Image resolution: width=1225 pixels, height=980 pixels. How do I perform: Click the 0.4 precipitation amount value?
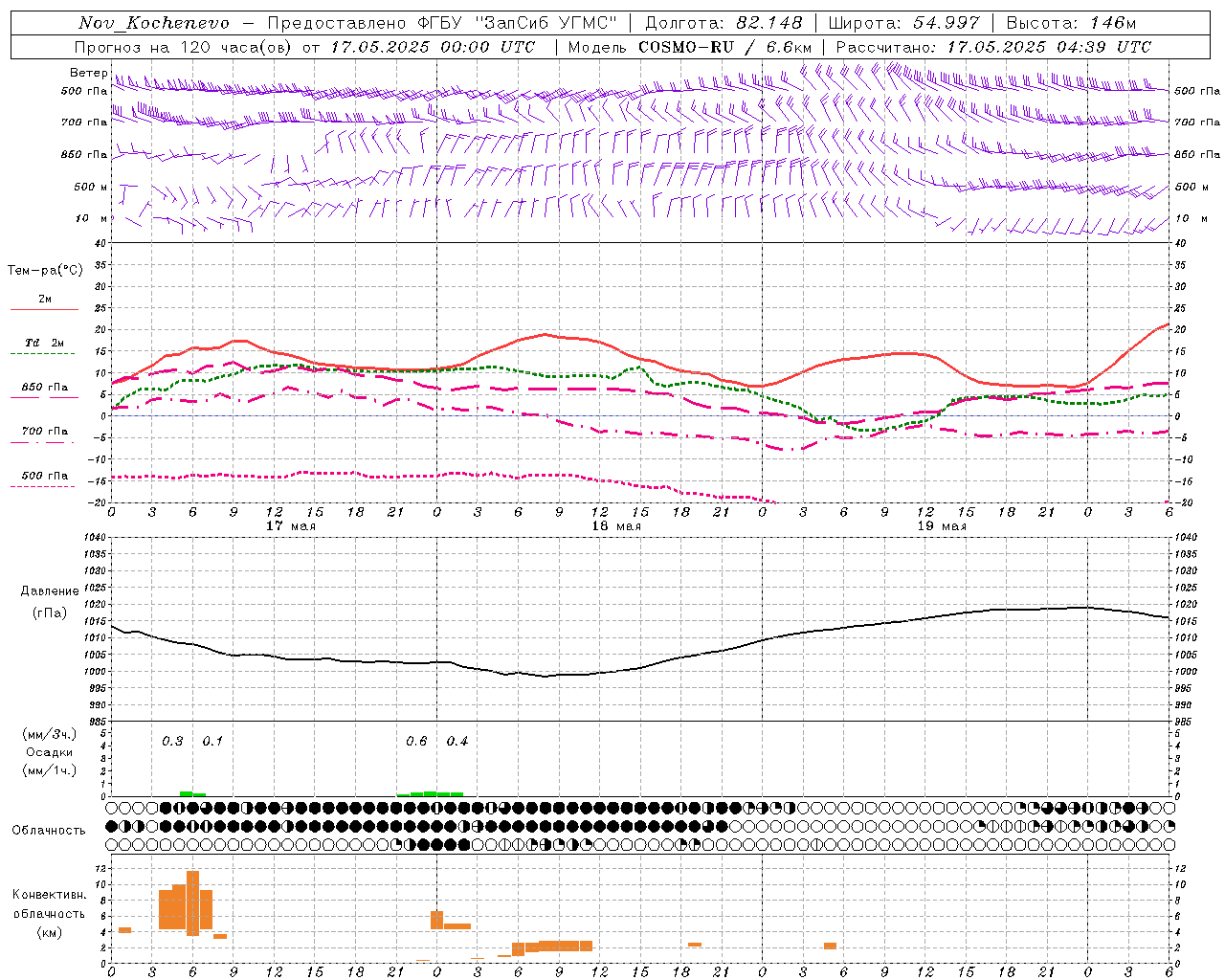(457, 741)
